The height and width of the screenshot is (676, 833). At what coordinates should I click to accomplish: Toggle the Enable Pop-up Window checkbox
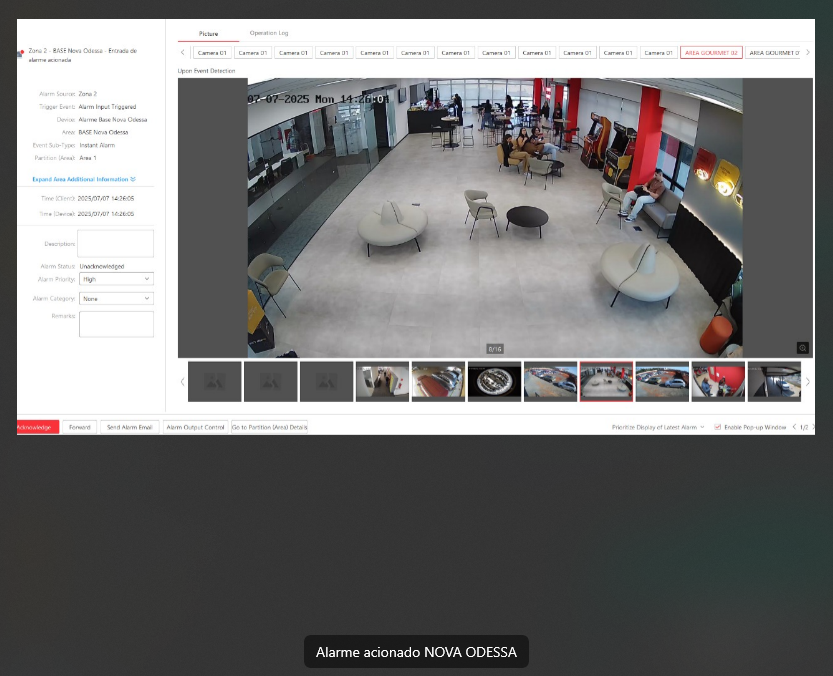point(718,427)
